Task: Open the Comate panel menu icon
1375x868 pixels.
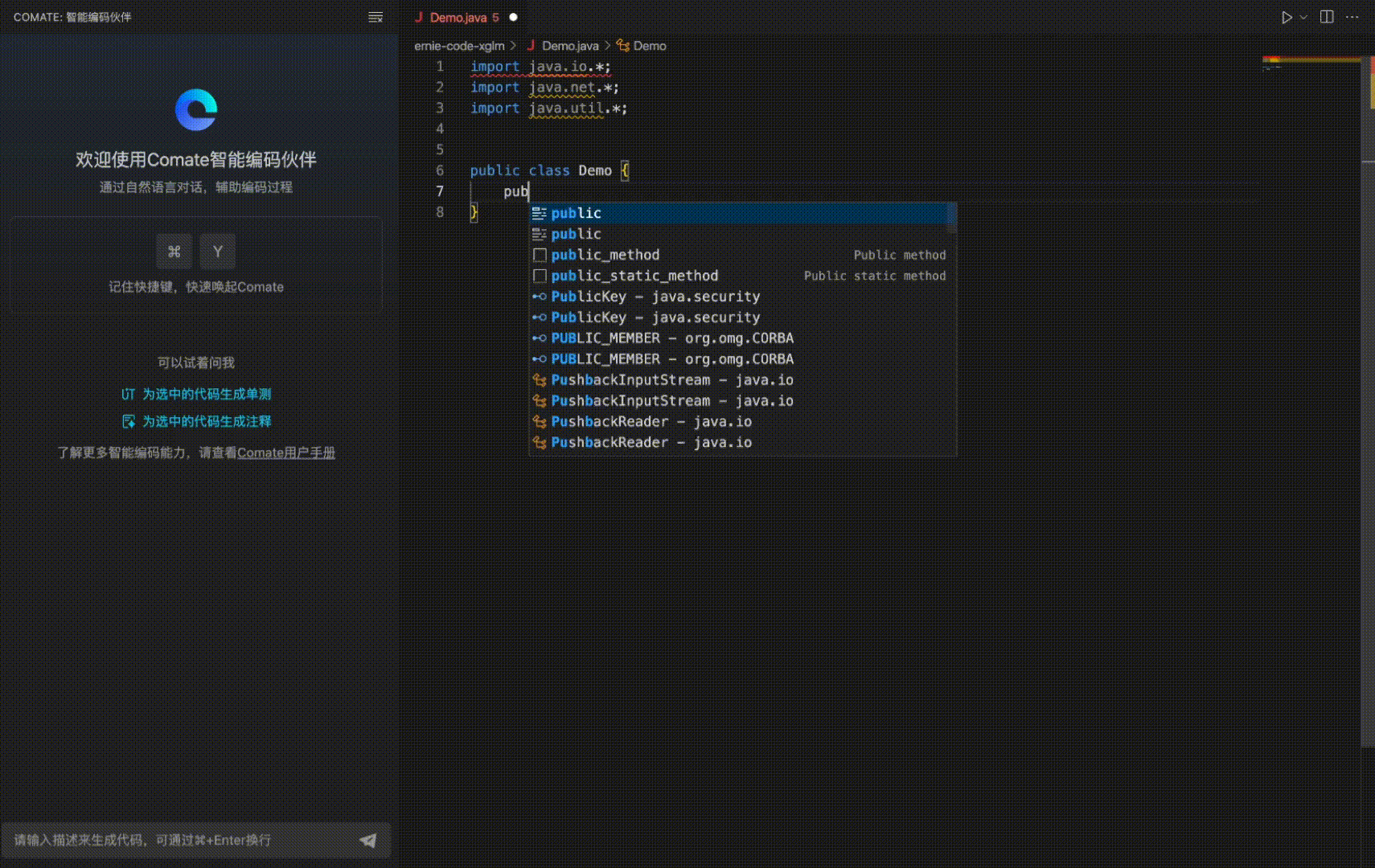Action: pos(376,17)
